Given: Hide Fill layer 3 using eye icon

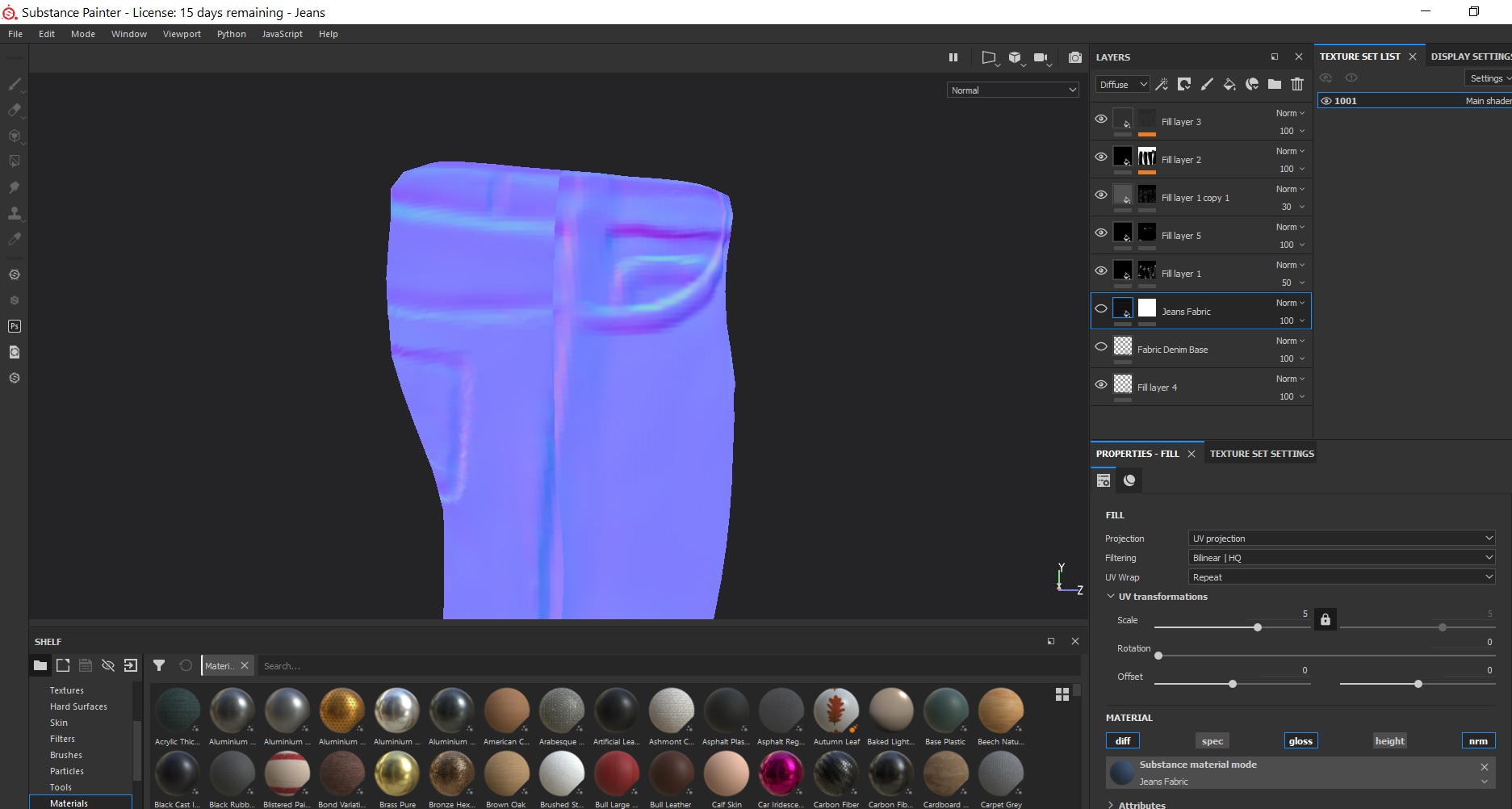Looking at the screenshot, I should (x=1100, y=119).
